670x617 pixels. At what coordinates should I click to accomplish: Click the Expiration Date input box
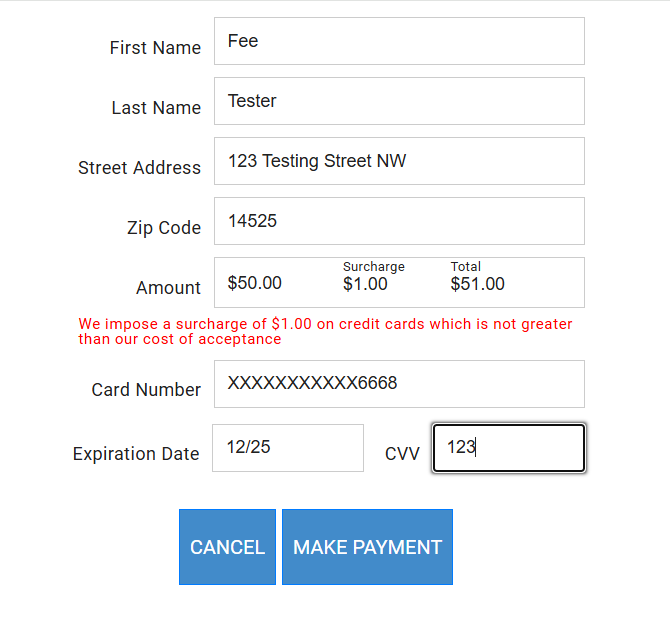[288, 448]
